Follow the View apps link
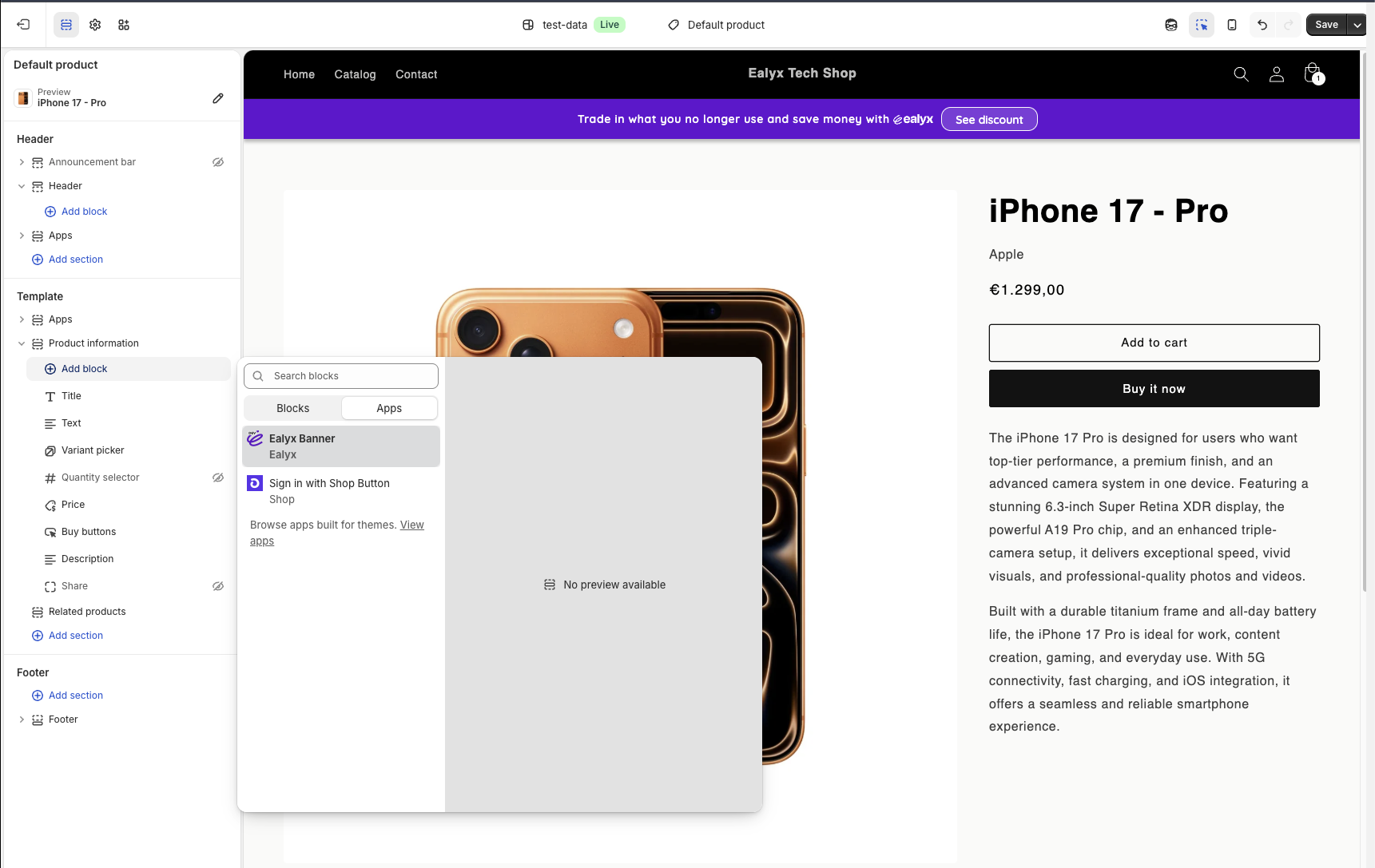Viewport: 1375px width, 868px height. (411, 525)
